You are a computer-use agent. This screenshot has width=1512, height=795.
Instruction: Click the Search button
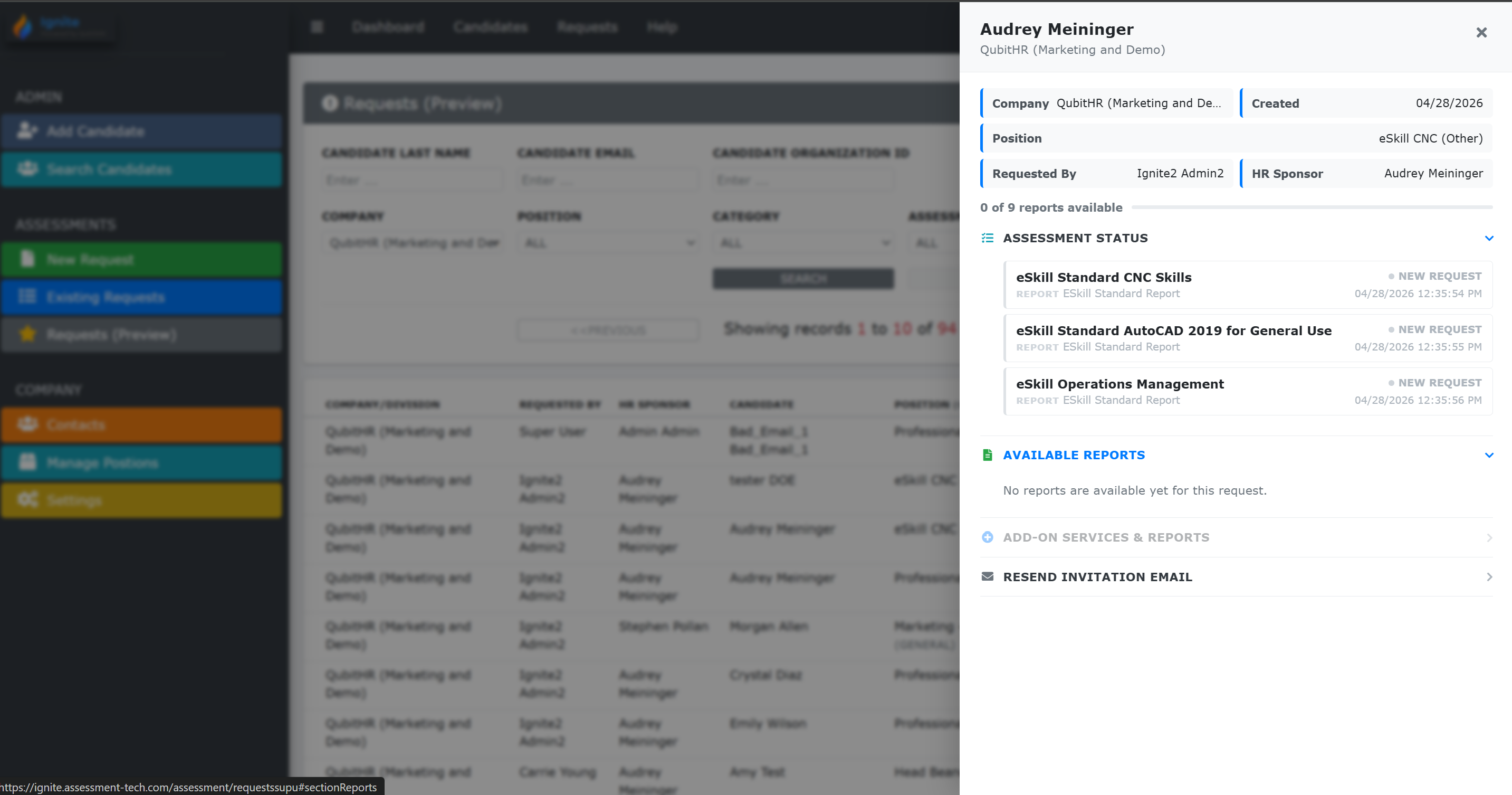(802, 278)
